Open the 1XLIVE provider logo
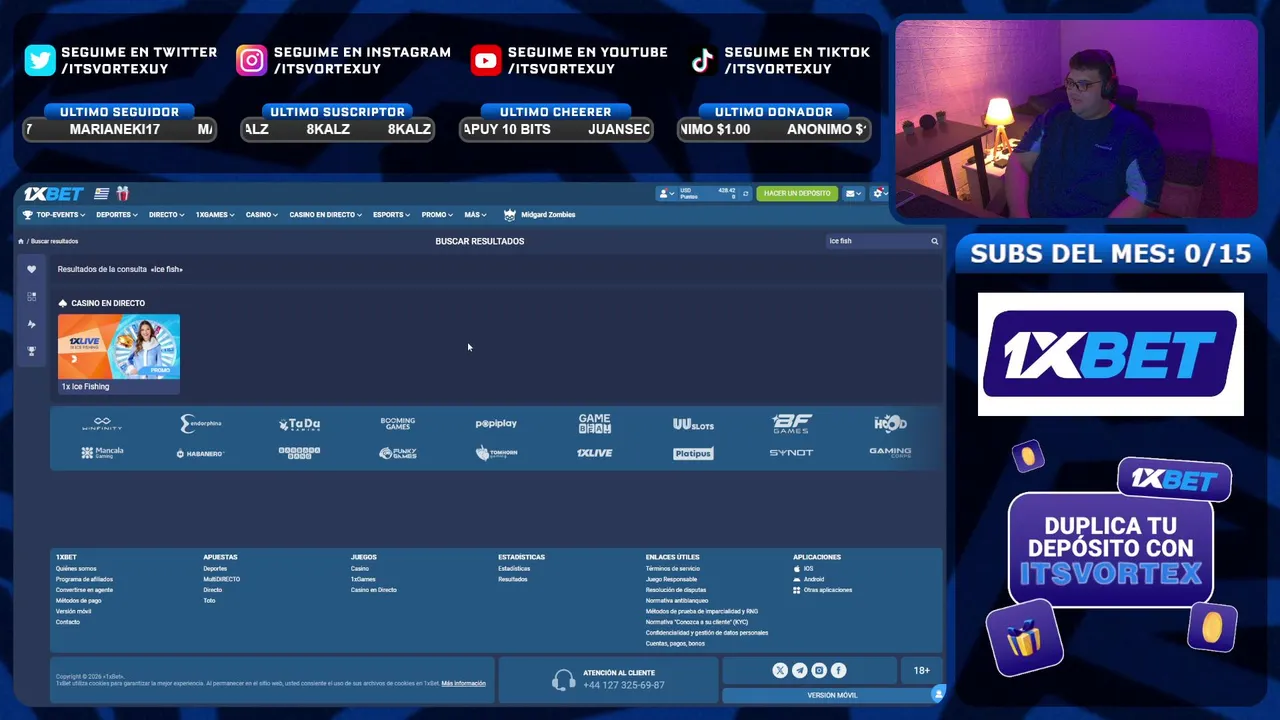The height and width of the screenshot is (720, 1280). (x=594, y=453)
